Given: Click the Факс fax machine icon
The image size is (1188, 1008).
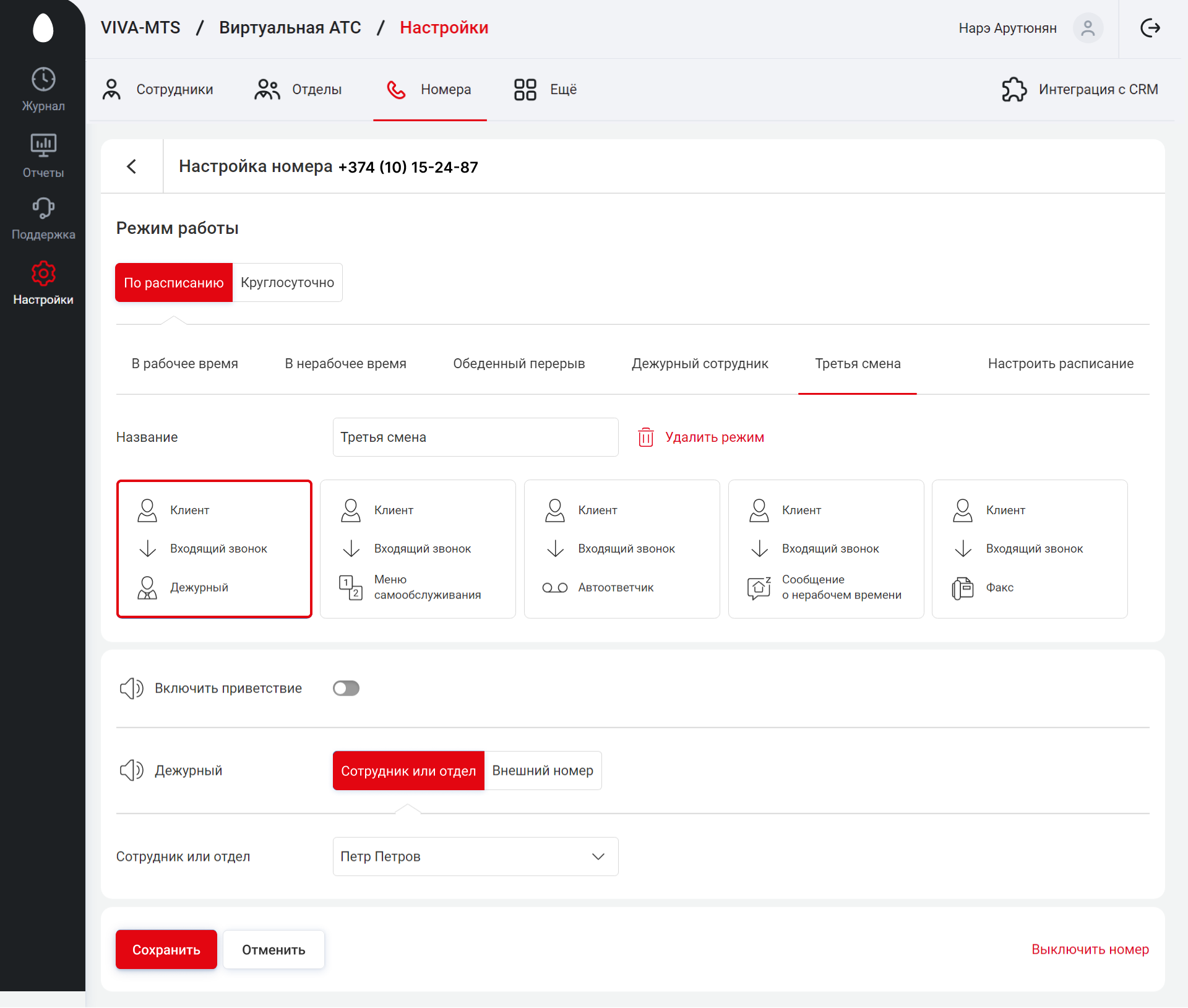Looking at the screenshot, I should coord(963,588).
